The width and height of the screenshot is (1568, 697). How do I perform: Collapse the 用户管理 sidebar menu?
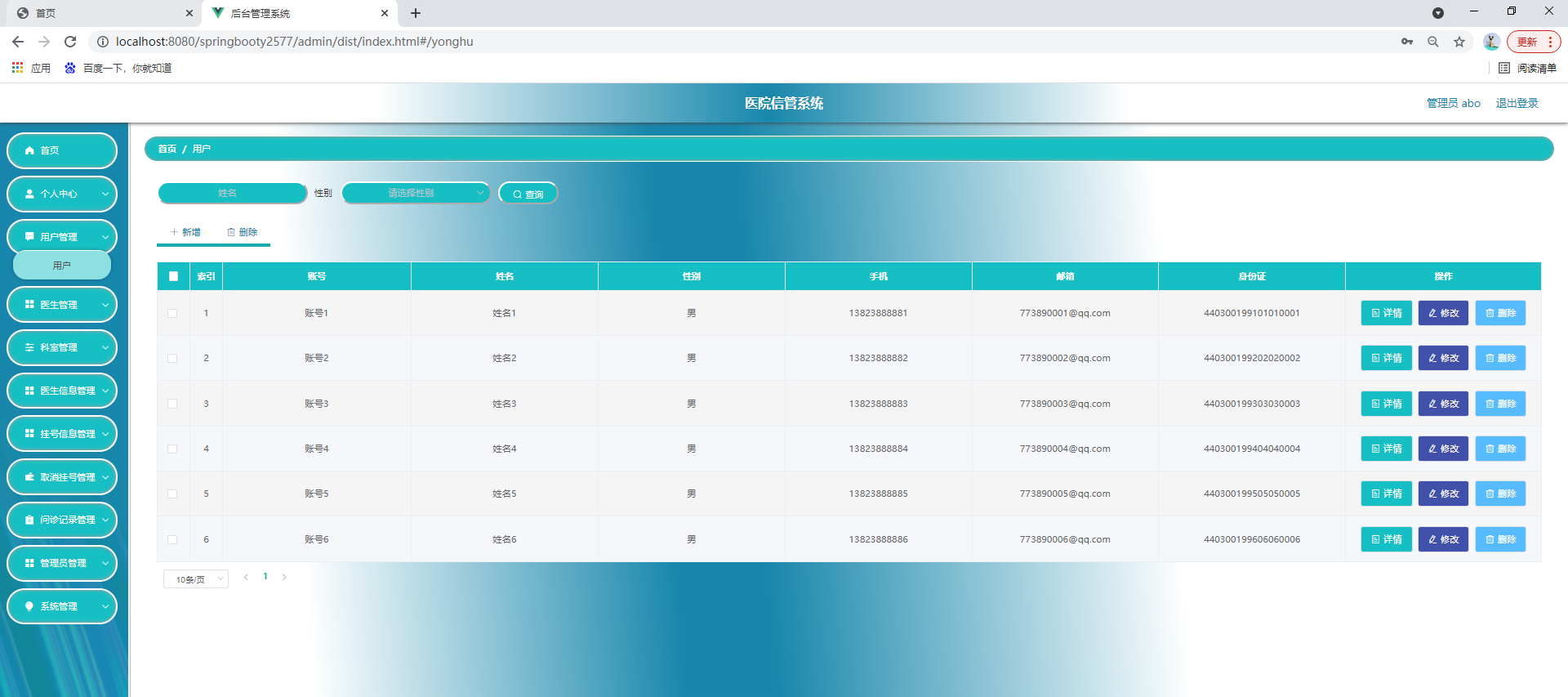click(62, 237)
